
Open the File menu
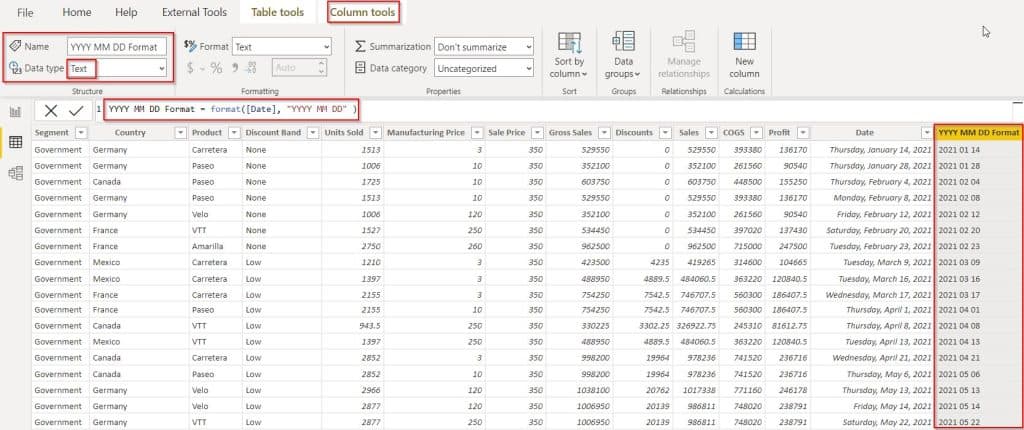click(x=25, y=12)
